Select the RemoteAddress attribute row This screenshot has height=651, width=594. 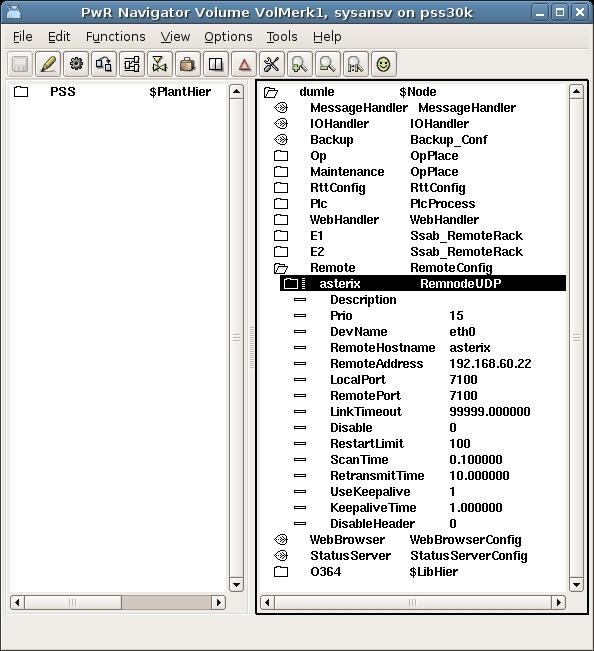[412, 364]
